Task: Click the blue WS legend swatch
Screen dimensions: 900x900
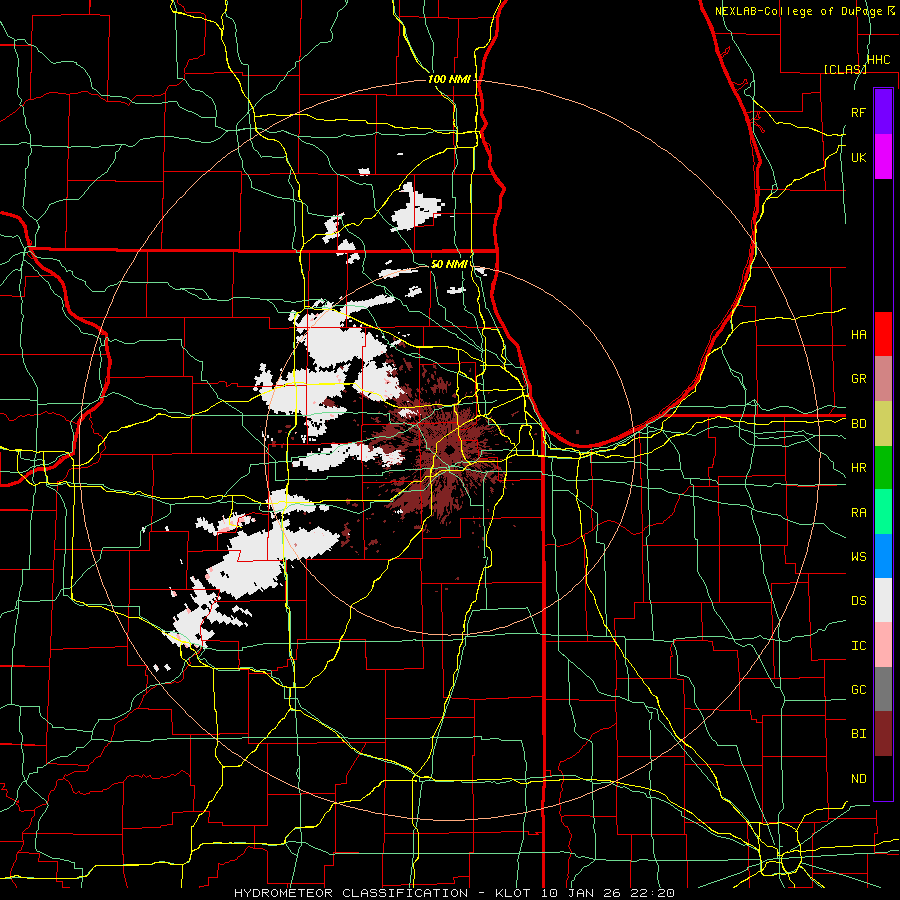Action: [883, 556]
